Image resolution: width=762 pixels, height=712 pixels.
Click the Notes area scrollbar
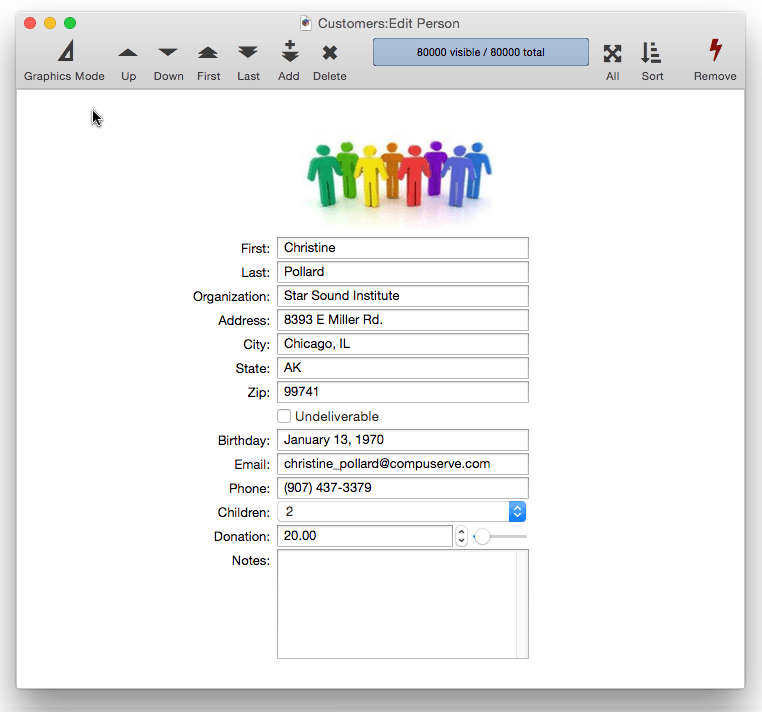pyautogui.click(x=522, y=604)
